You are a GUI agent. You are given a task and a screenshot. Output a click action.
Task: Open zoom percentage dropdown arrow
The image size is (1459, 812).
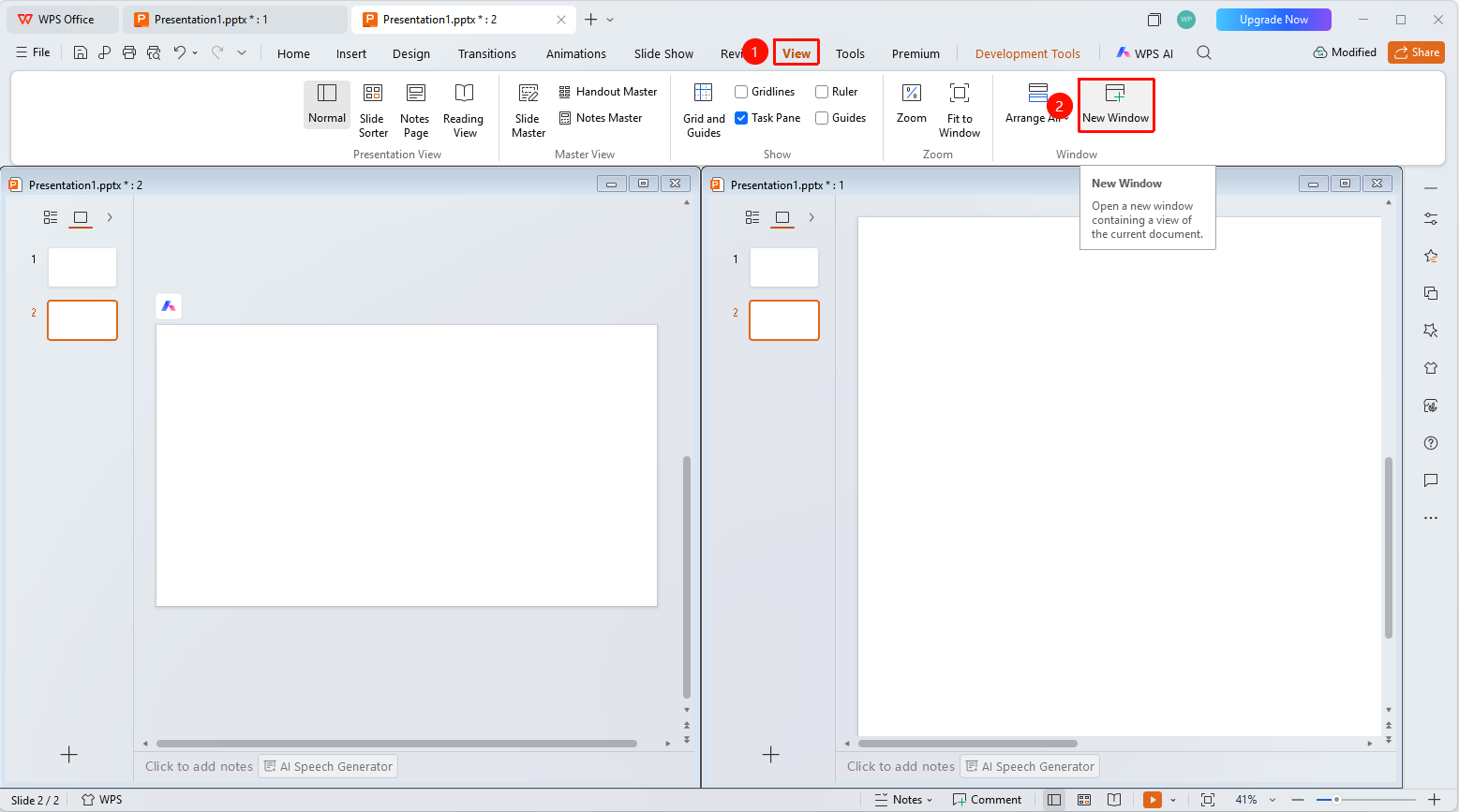1273,800
